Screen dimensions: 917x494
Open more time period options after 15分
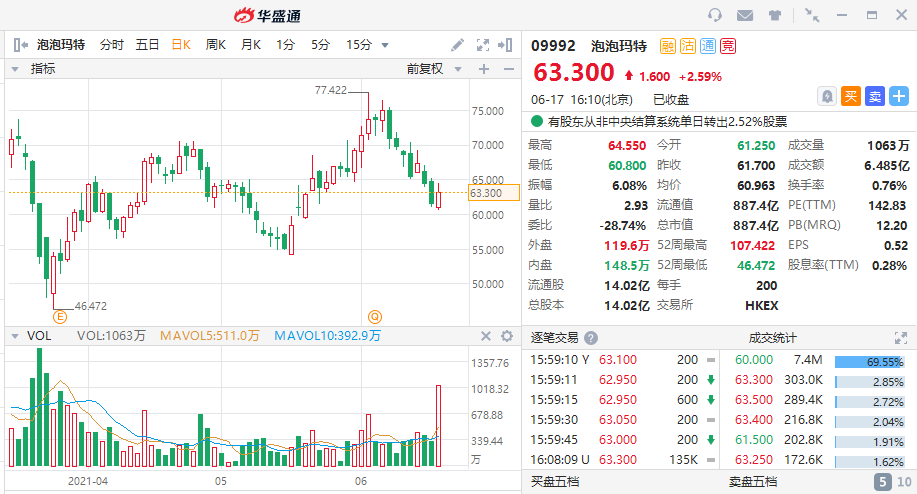point(385,45)
